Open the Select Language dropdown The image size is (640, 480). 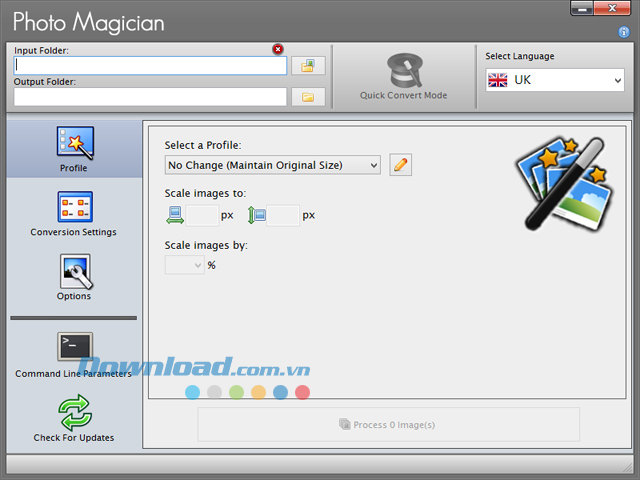[x=555, y=80]
